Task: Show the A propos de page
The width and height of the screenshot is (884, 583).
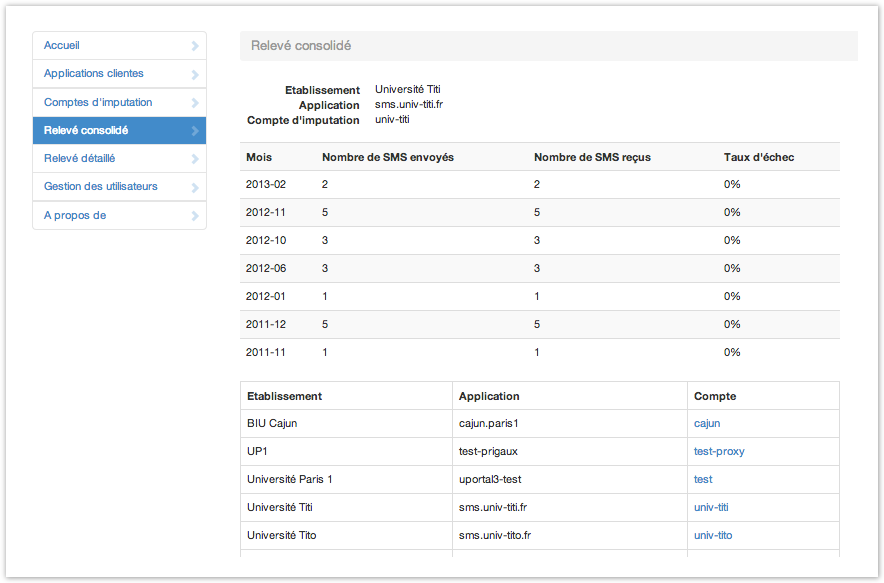Action: [x=75, y=216]
